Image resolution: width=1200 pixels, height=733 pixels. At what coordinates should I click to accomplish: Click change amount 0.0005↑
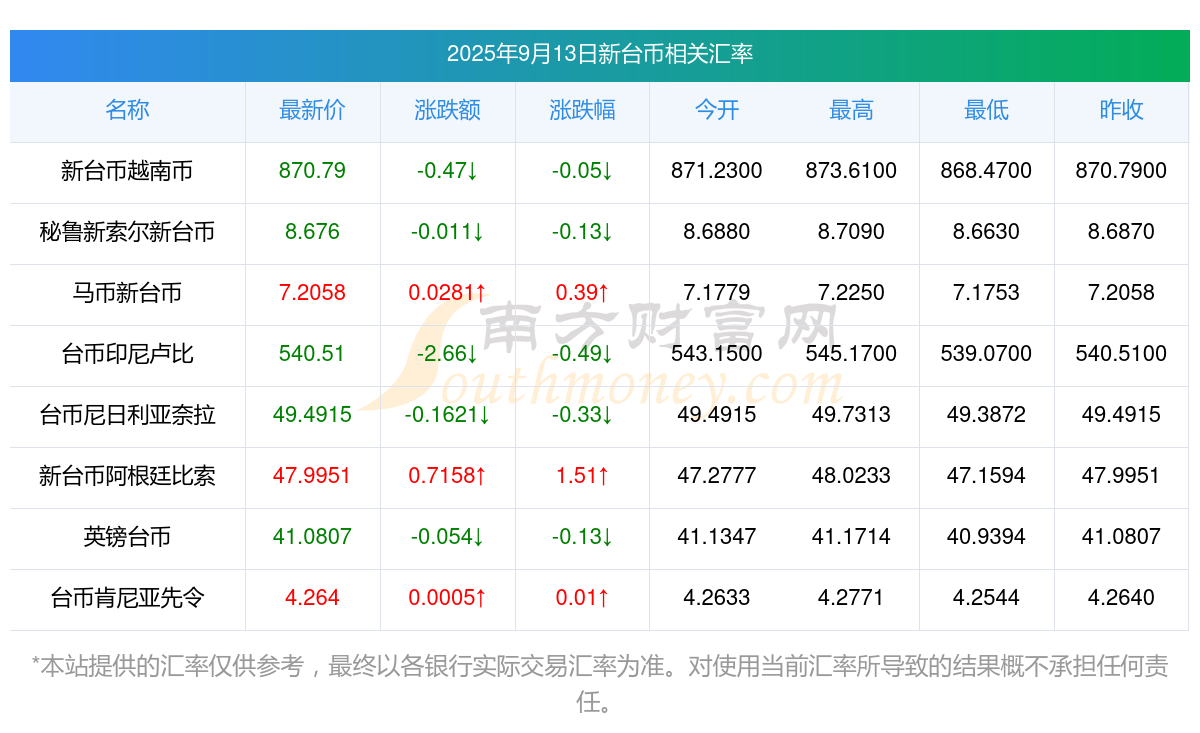pyautogui.click(x=448, y=598)
